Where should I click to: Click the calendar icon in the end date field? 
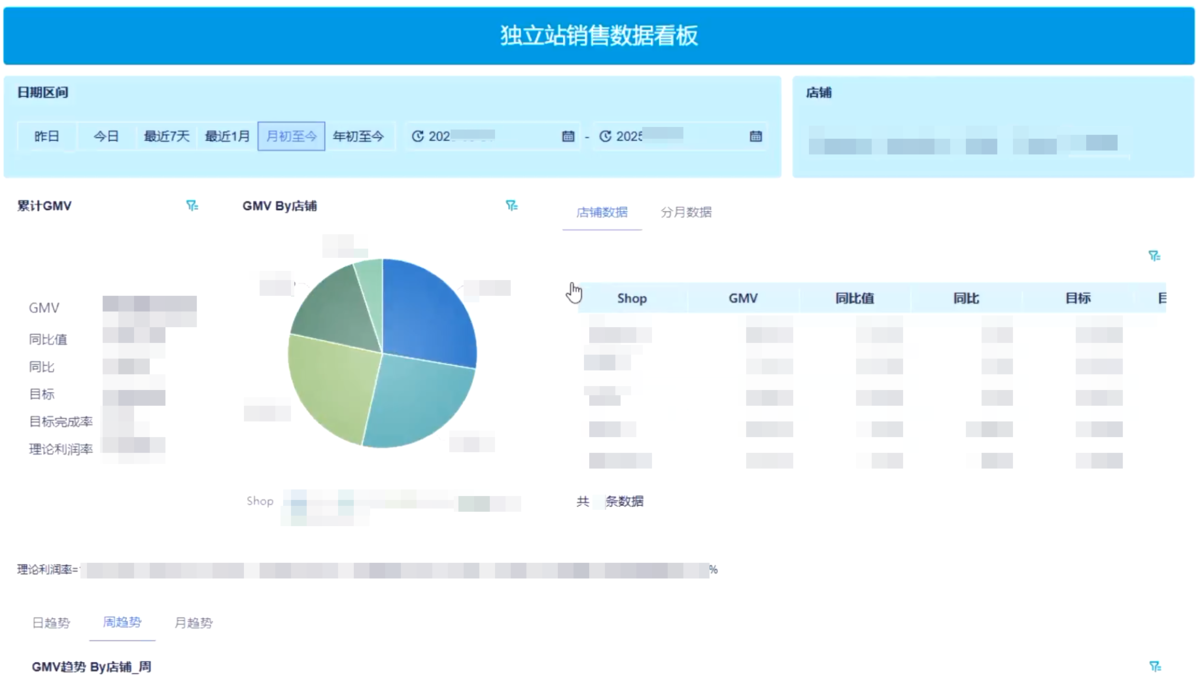click(756, 137)
